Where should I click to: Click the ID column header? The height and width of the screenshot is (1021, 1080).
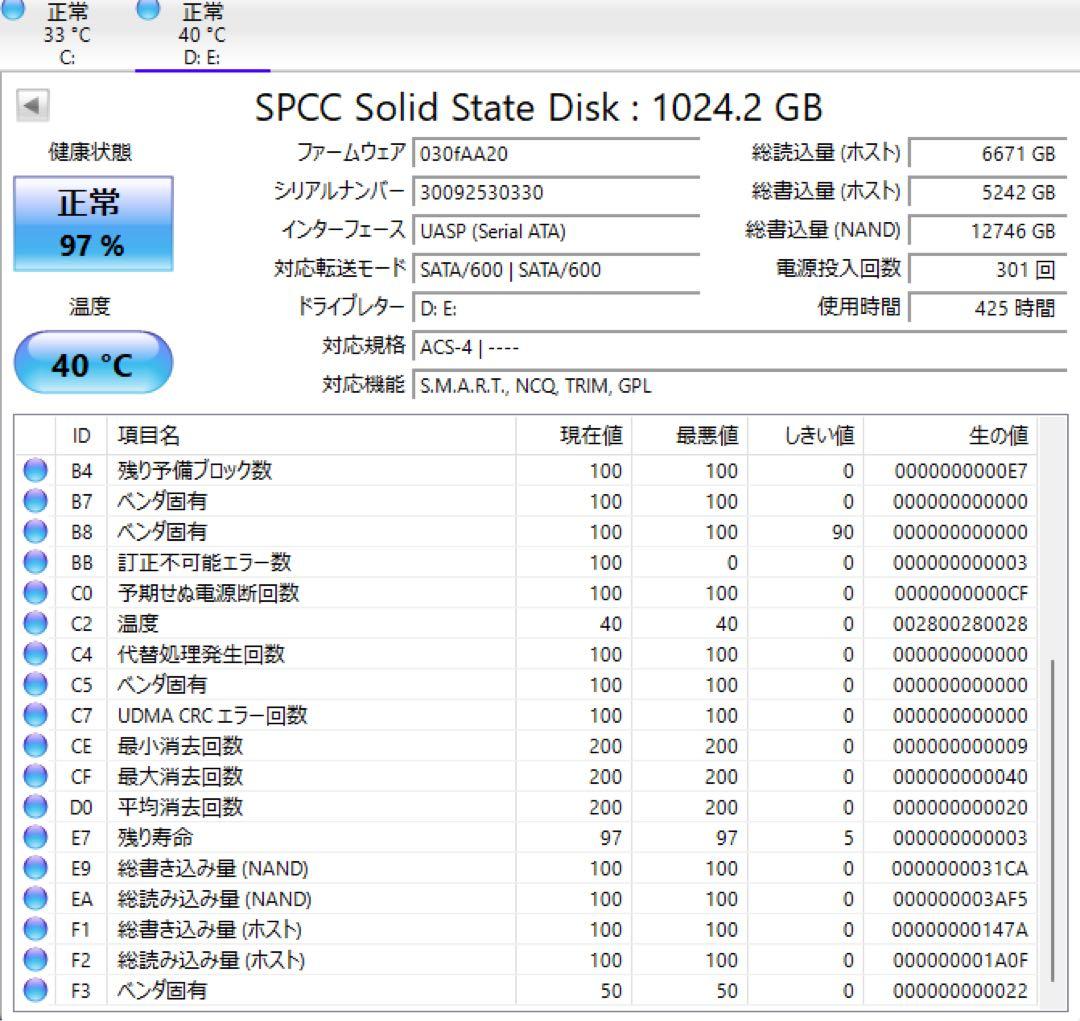81,435
